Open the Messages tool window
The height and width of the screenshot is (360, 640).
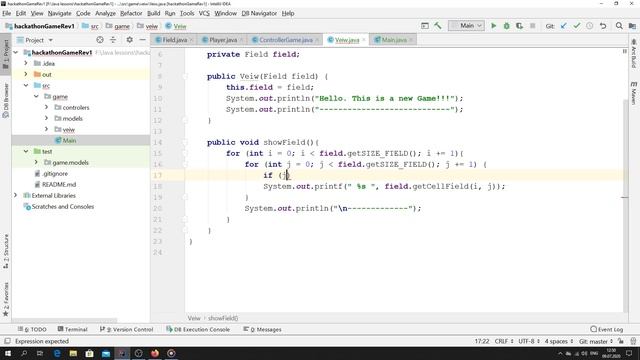[262, 329]
